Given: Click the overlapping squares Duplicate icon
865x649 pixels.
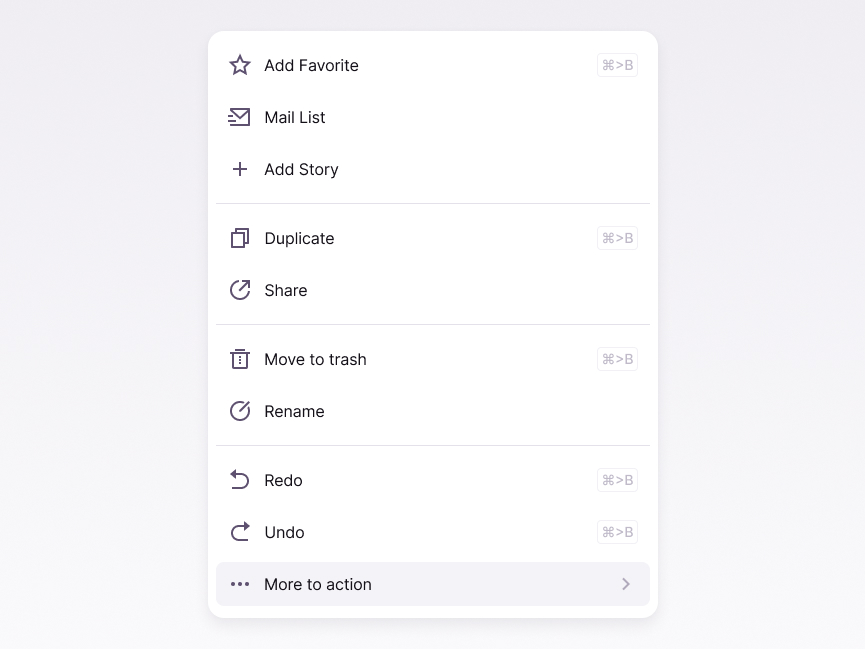Looking at the screenshot, I should coord(240,238).
